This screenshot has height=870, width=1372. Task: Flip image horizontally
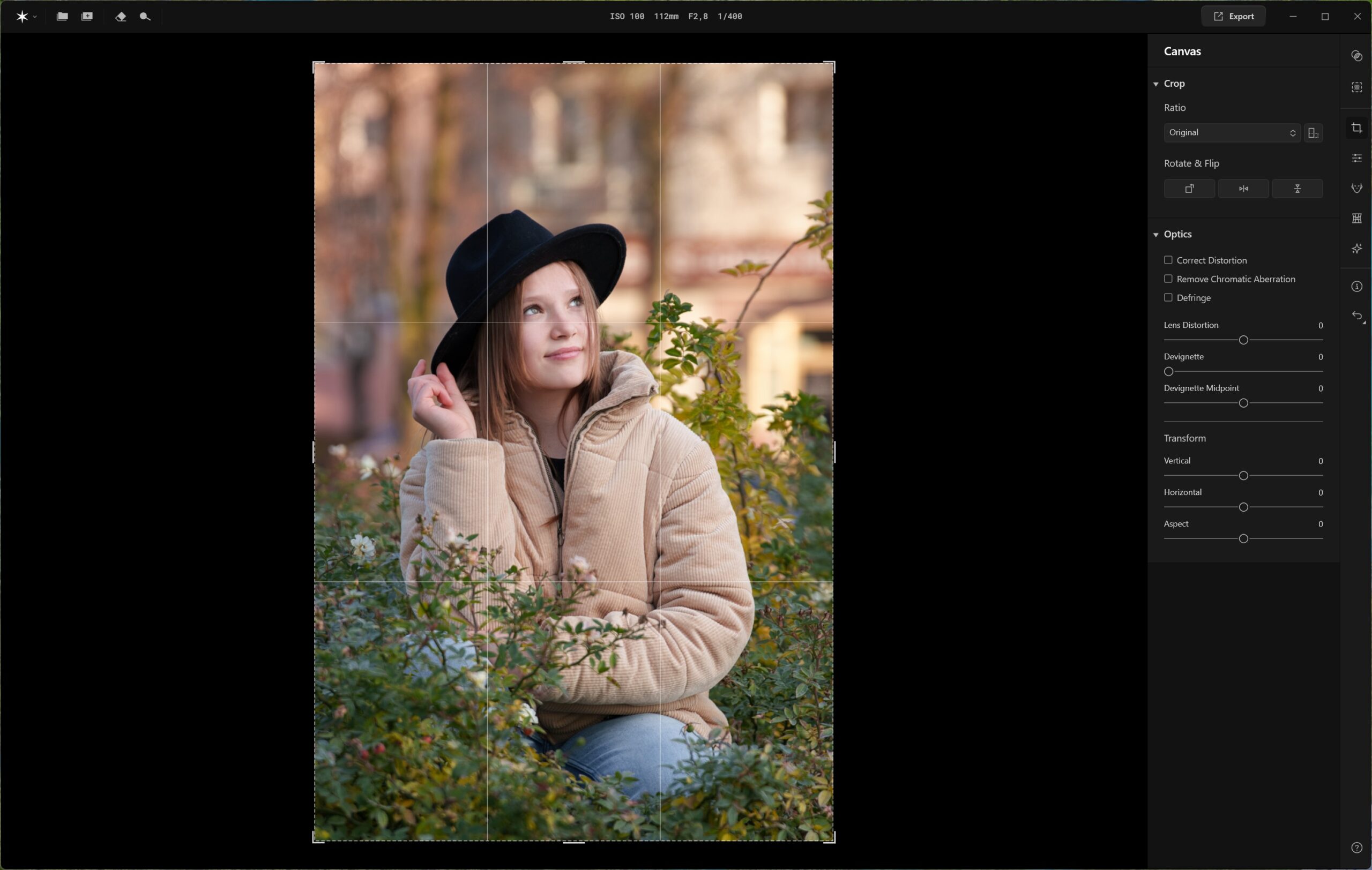click(x=1243, y=189)
